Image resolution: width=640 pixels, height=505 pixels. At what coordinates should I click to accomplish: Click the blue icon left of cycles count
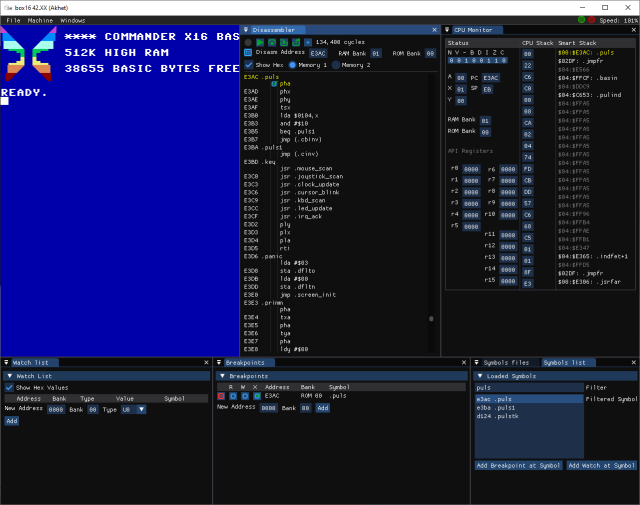pyautogui.click(x=308, y=42)
